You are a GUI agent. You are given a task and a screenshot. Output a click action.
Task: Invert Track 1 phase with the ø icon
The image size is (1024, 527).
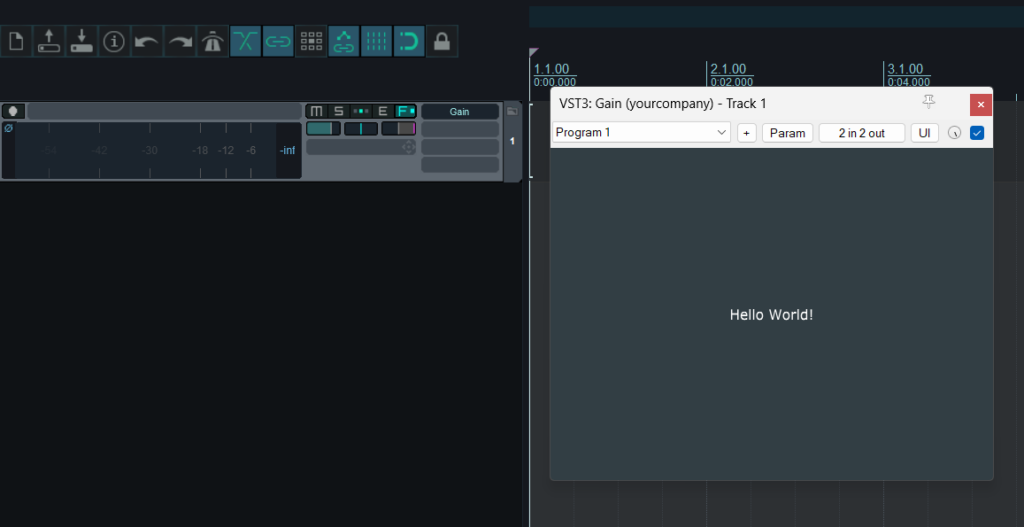click(x=8, y=129)
